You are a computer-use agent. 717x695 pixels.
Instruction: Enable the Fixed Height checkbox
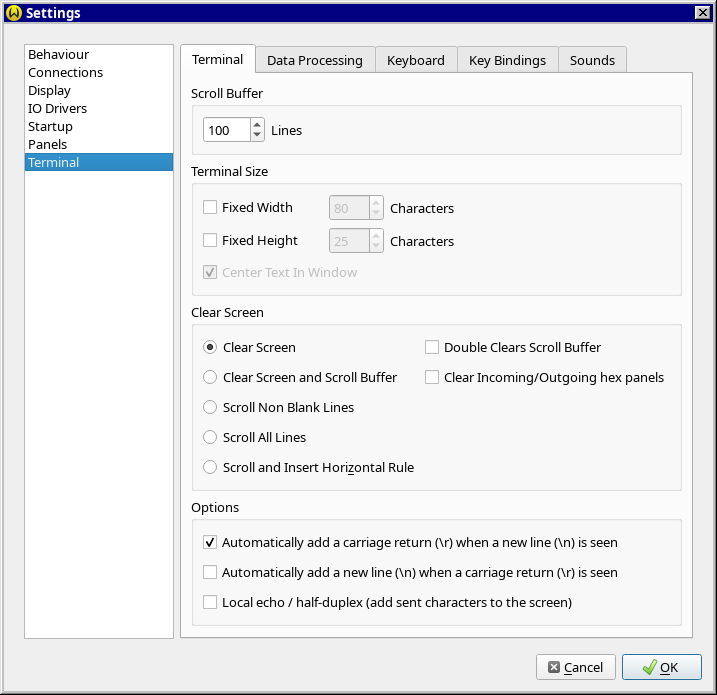tap(210, 241)
